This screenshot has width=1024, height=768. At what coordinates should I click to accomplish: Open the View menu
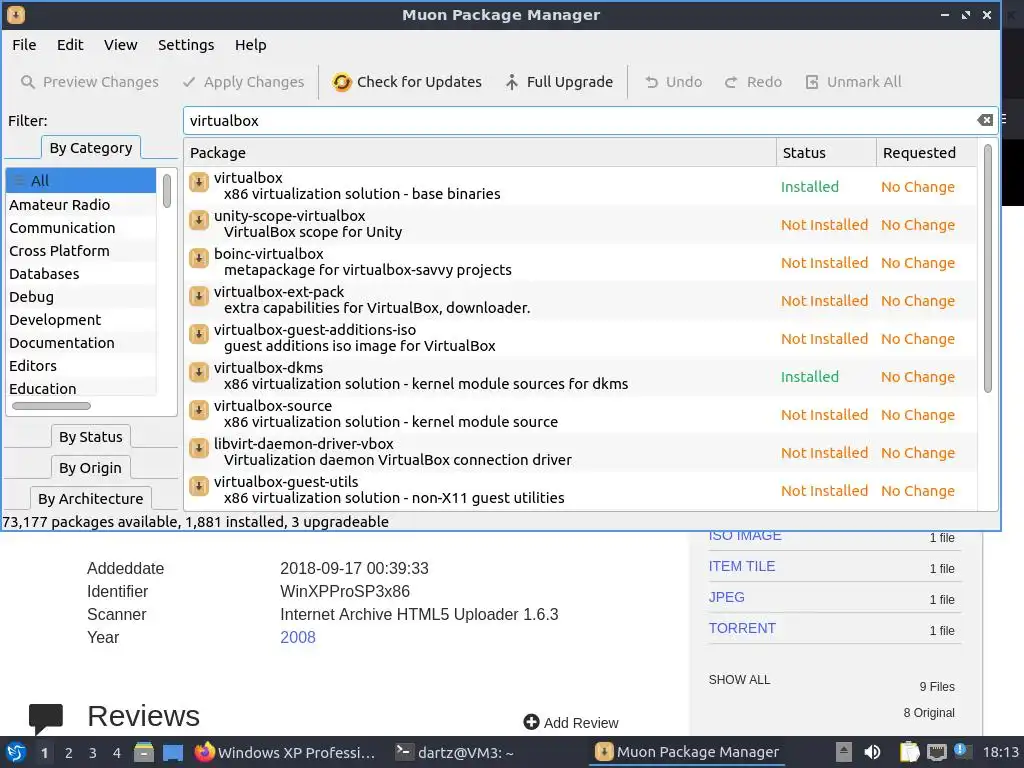pyautogui.click(x=121, y=44)
